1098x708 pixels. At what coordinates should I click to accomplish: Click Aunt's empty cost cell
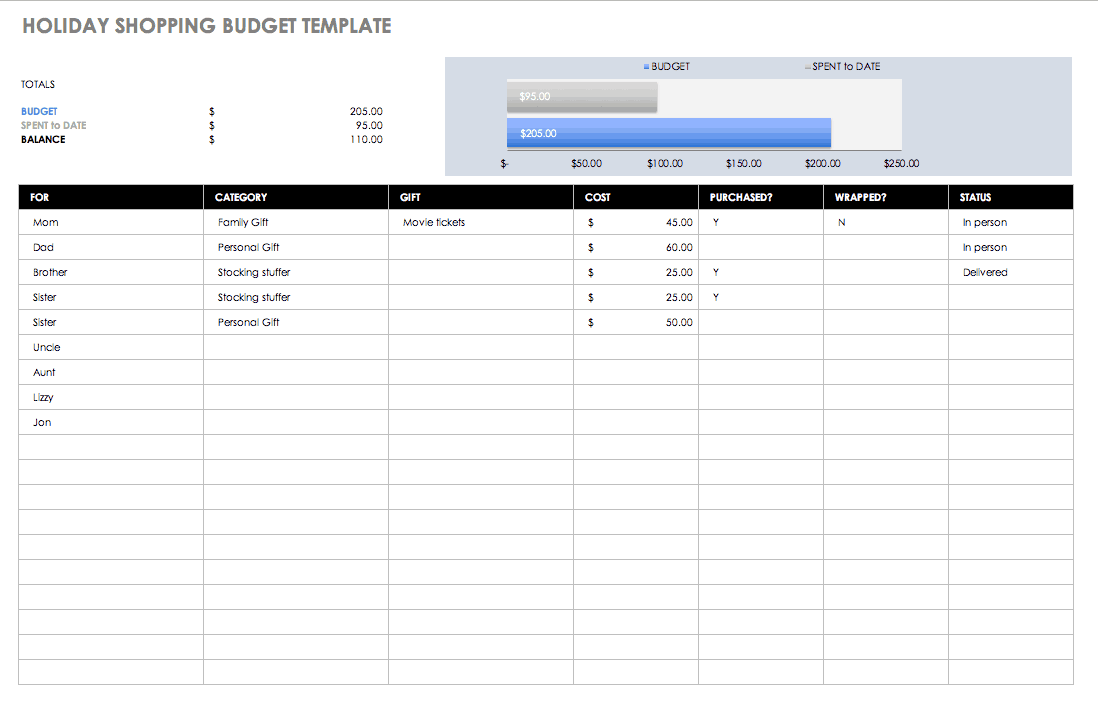pos(636,373)
